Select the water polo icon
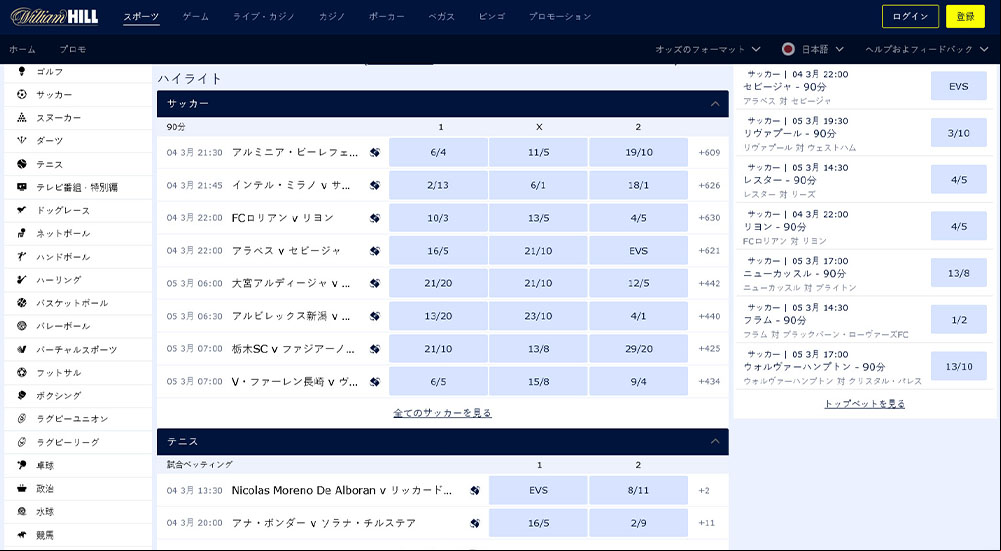Screen dimensions: 1001x551 [x=22, y=511]
